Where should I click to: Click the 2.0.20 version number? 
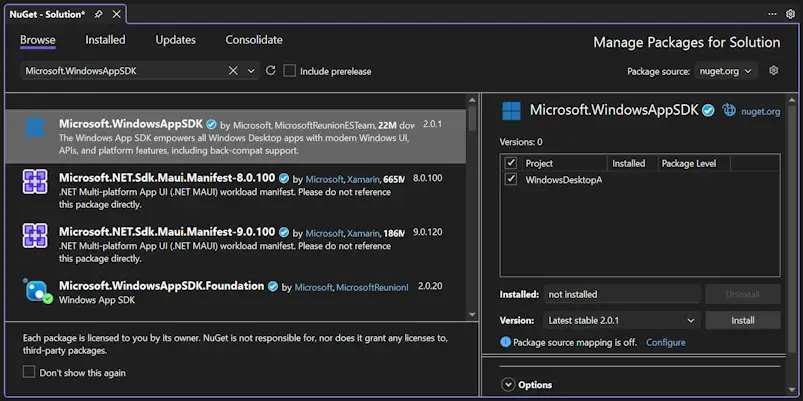[x=430, y=286]
